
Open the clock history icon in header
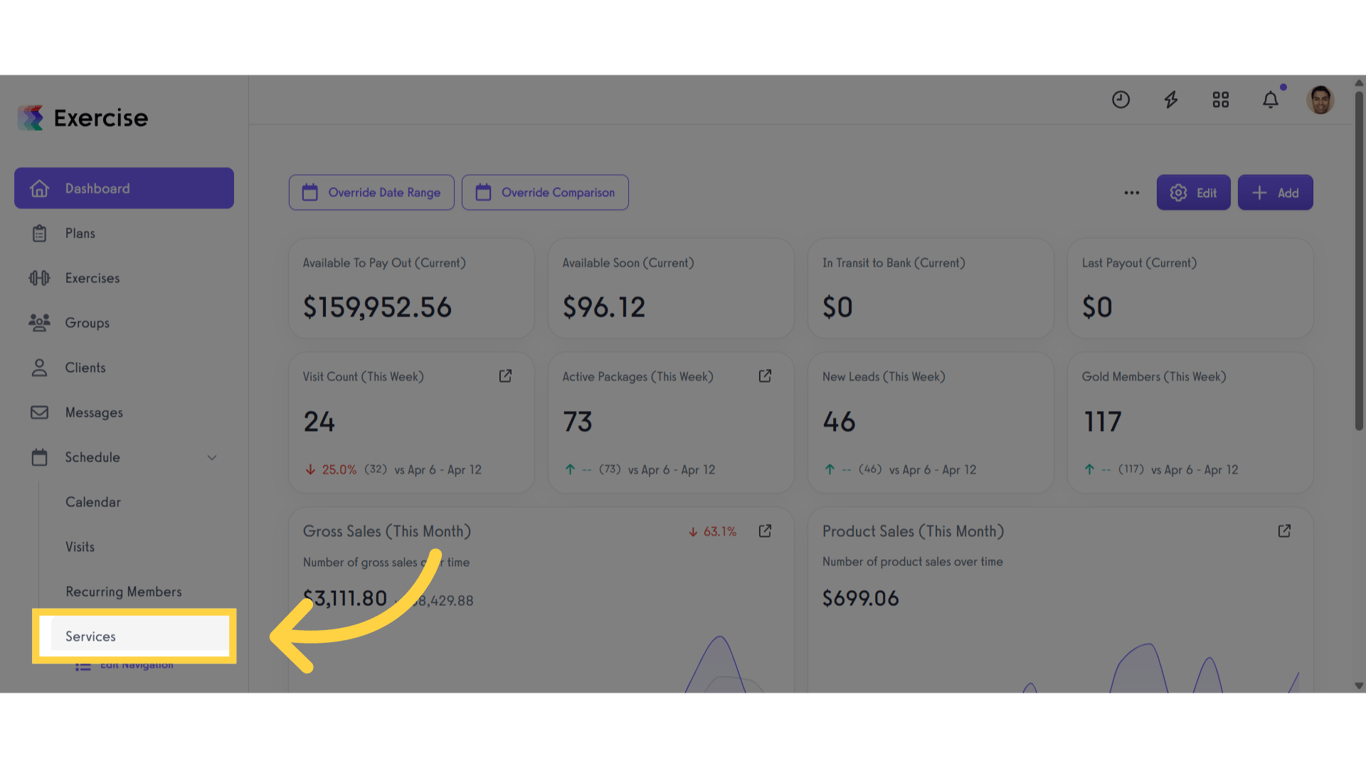point(1121,100)
